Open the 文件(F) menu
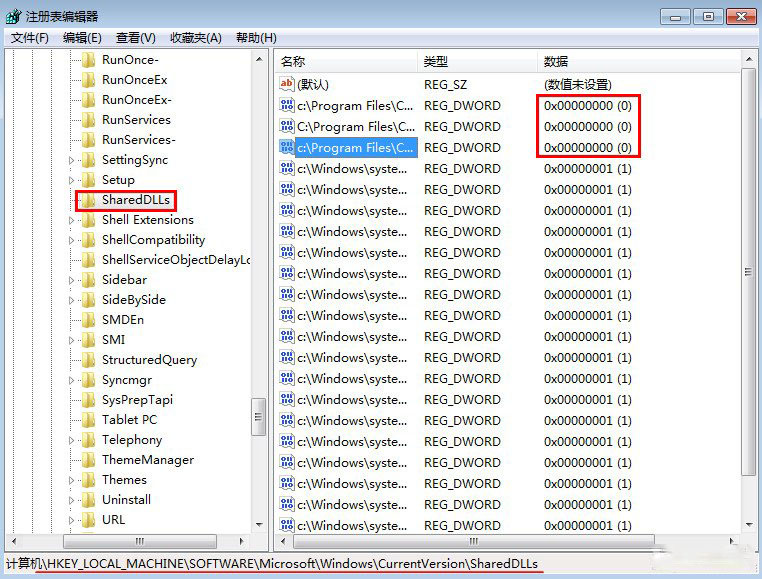The height and width of the screenshot is (579, 762). coord(30,38)
